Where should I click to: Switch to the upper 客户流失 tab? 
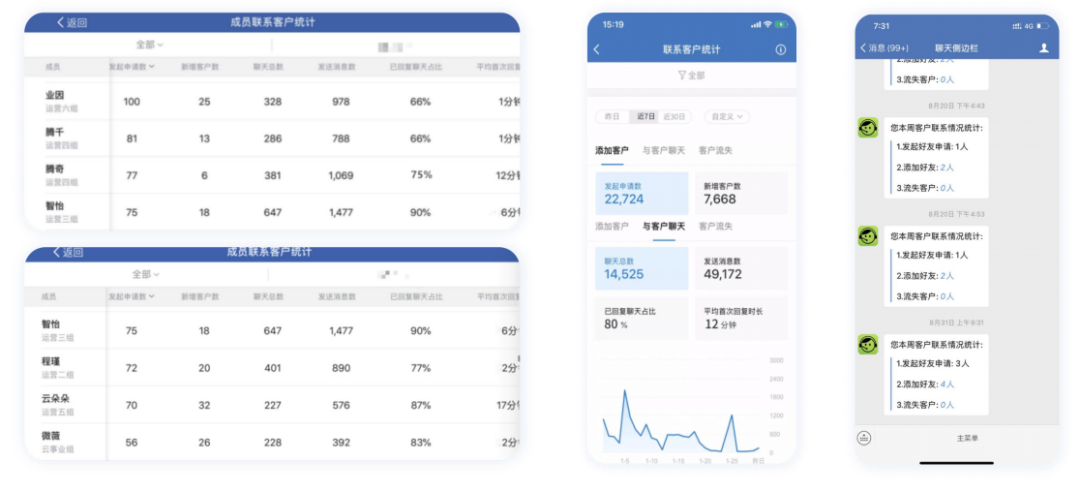tap(715, 150)
